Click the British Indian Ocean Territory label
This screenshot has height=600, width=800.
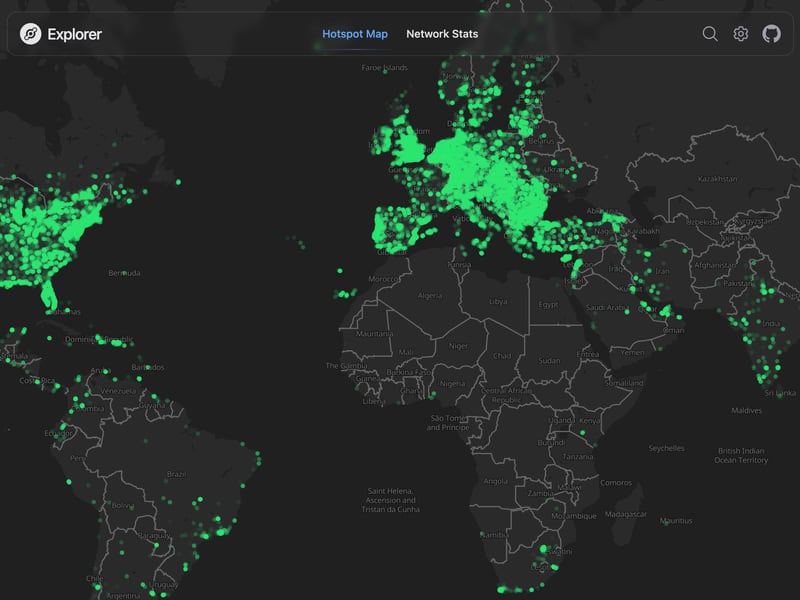pyautogui.click(x=741, y=455)
